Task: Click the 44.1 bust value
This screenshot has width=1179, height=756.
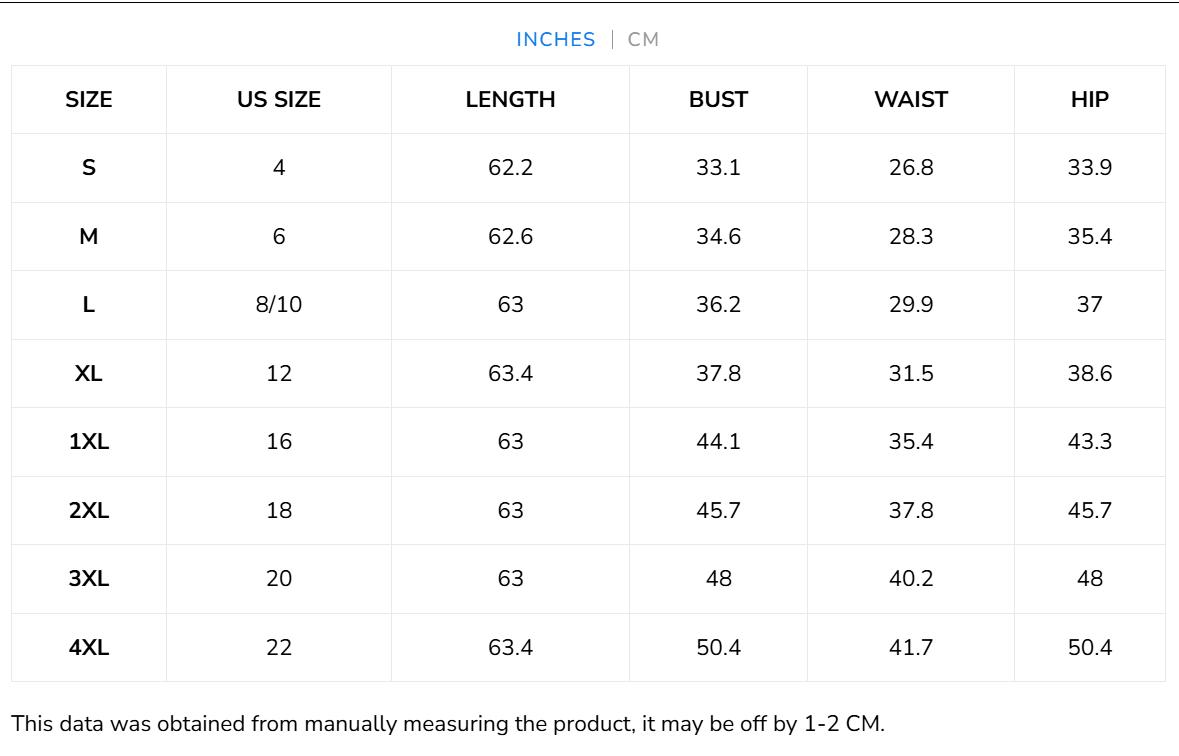Action: tap(718, 442)
